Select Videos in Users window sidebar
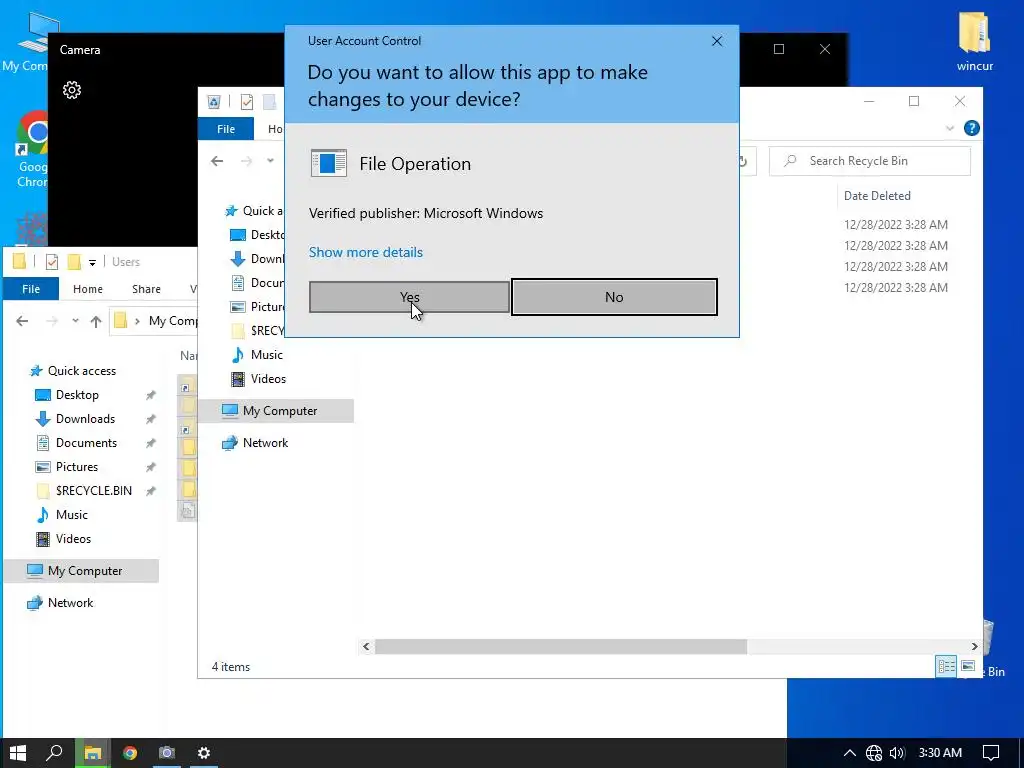Screen dimensions: 1024x768 73,539
